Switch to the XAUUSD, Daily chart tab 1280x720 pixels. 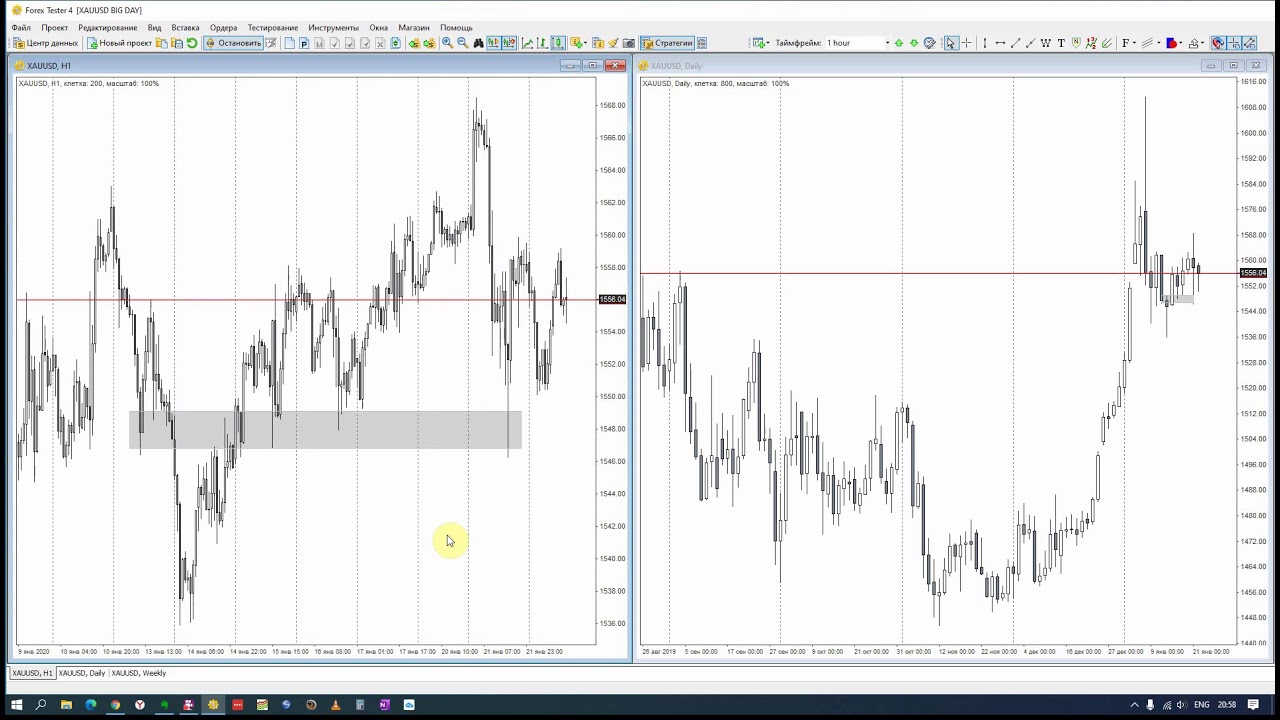pyautogui.click(x=82, y=673)
